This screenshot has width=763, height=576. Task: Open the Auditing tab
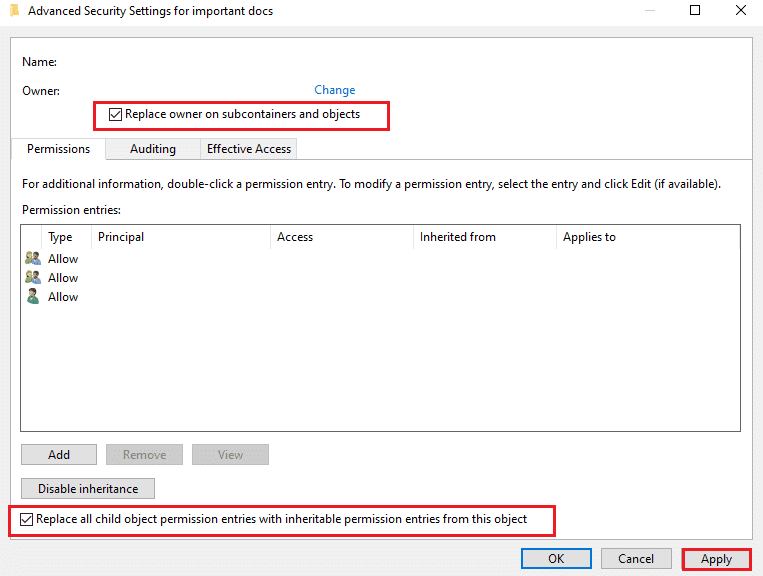click(x=153, y=149)
